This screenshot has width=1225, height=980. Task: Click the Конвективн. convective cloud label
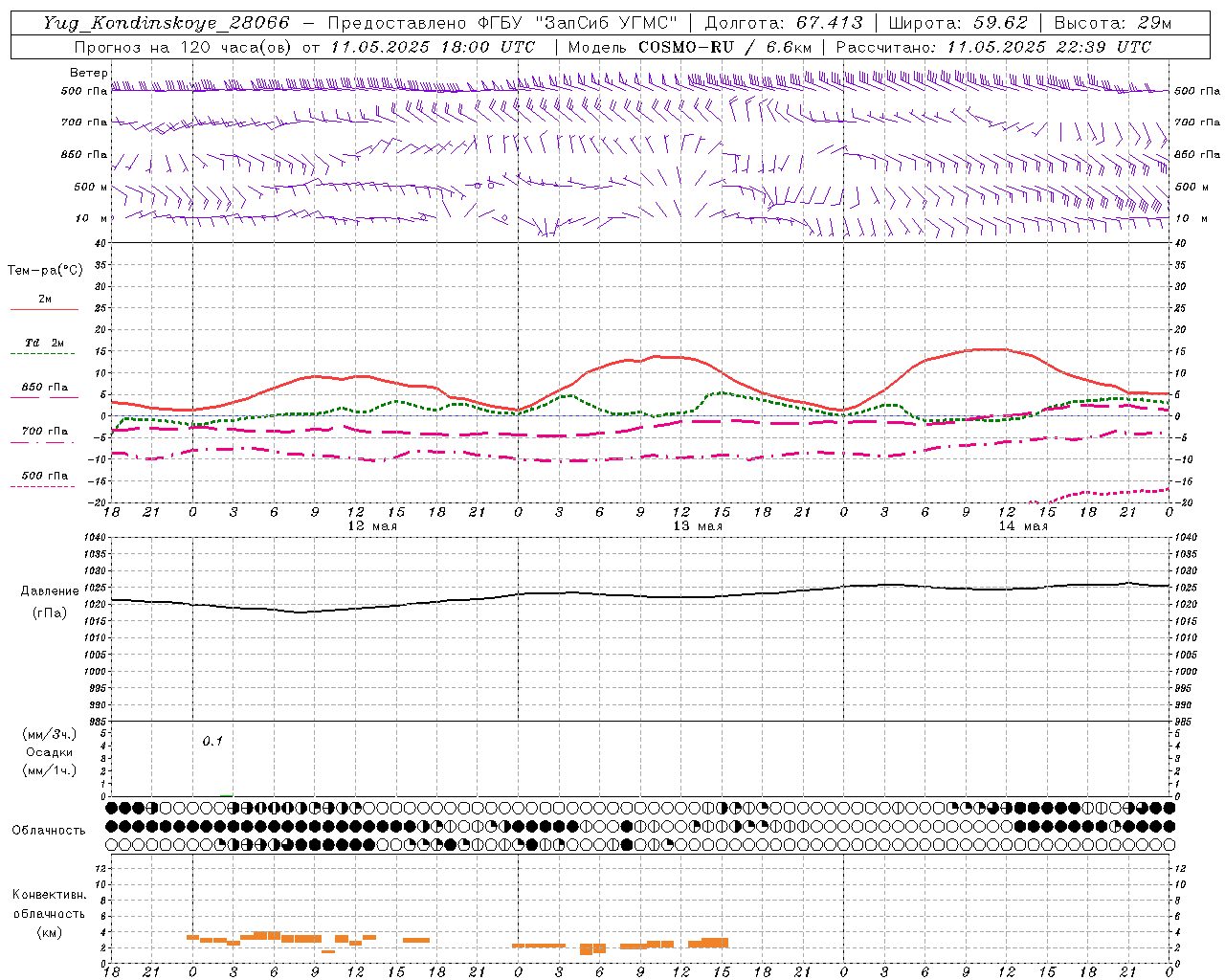click(x=50, y=895)
